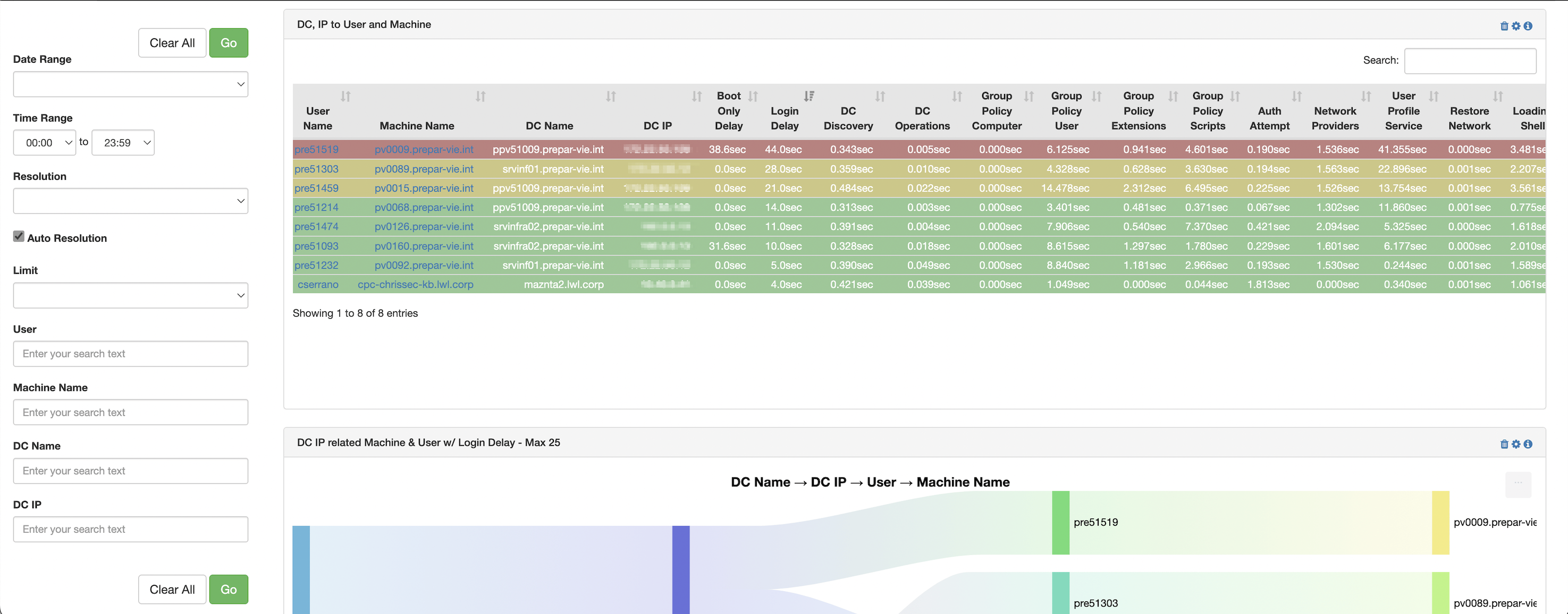Screen dimensions: 1568x614
Task: Sort by Group Policy User arrows
Action: tap(1096, 96)
